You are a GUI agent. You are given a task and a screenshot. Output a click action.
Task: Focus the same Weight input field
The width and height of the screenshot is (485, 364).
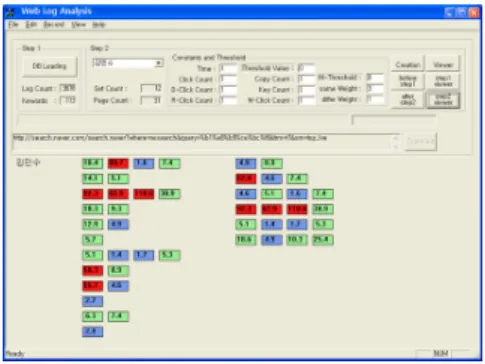[x=375, y=89]
